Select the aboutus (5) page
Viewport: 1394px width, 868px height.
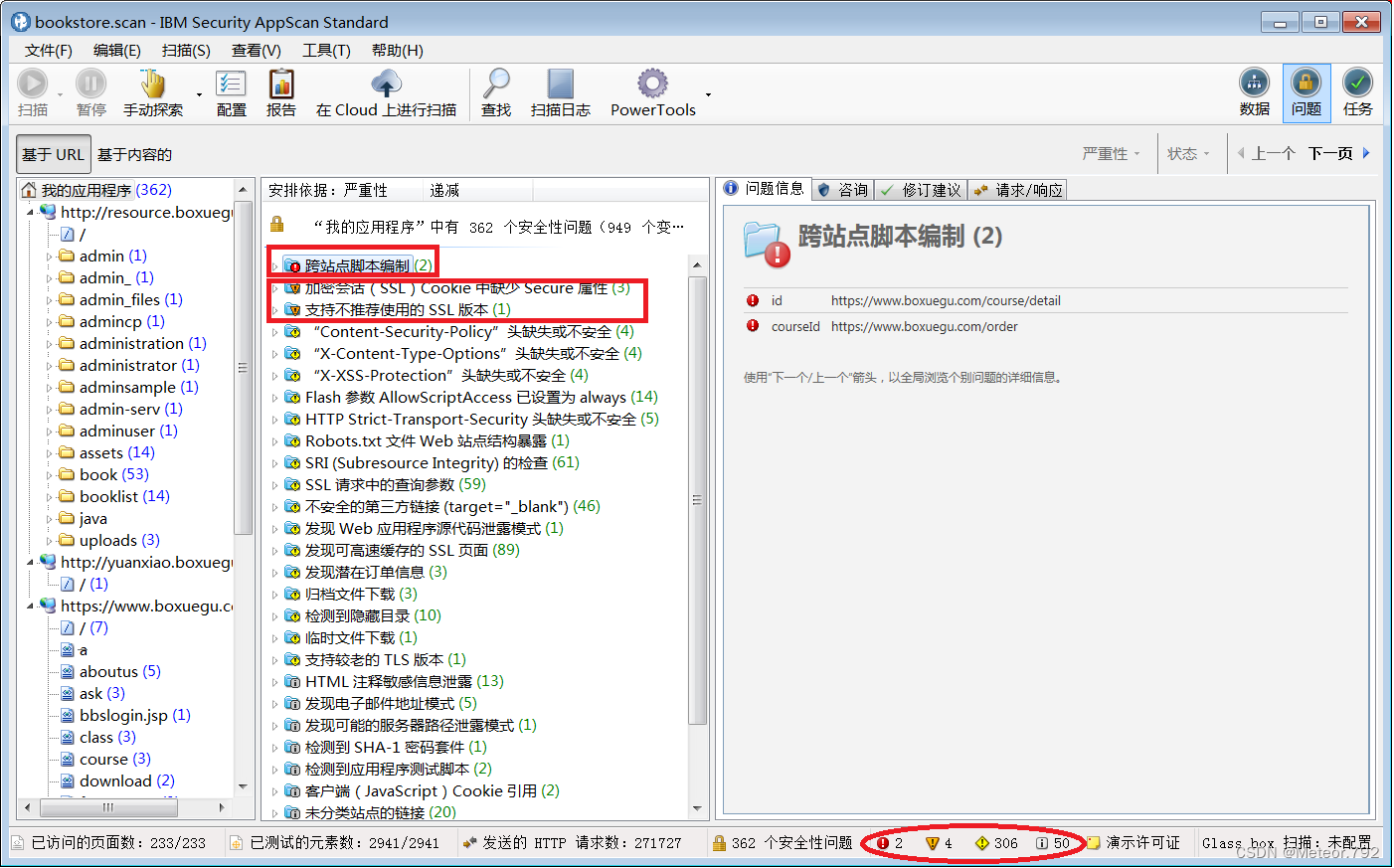coord(119,671)
